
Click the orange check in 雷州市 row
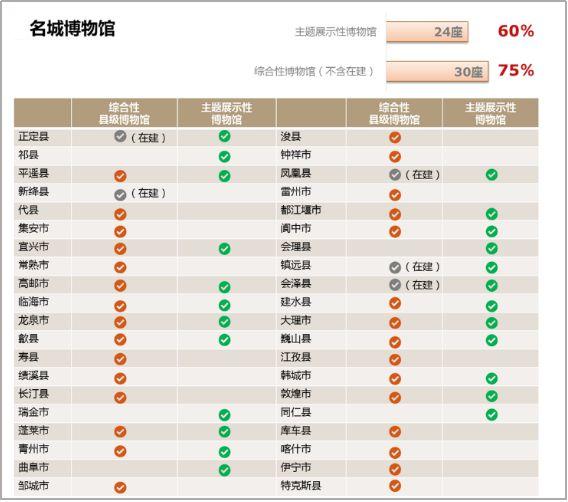tap(395, 195)
